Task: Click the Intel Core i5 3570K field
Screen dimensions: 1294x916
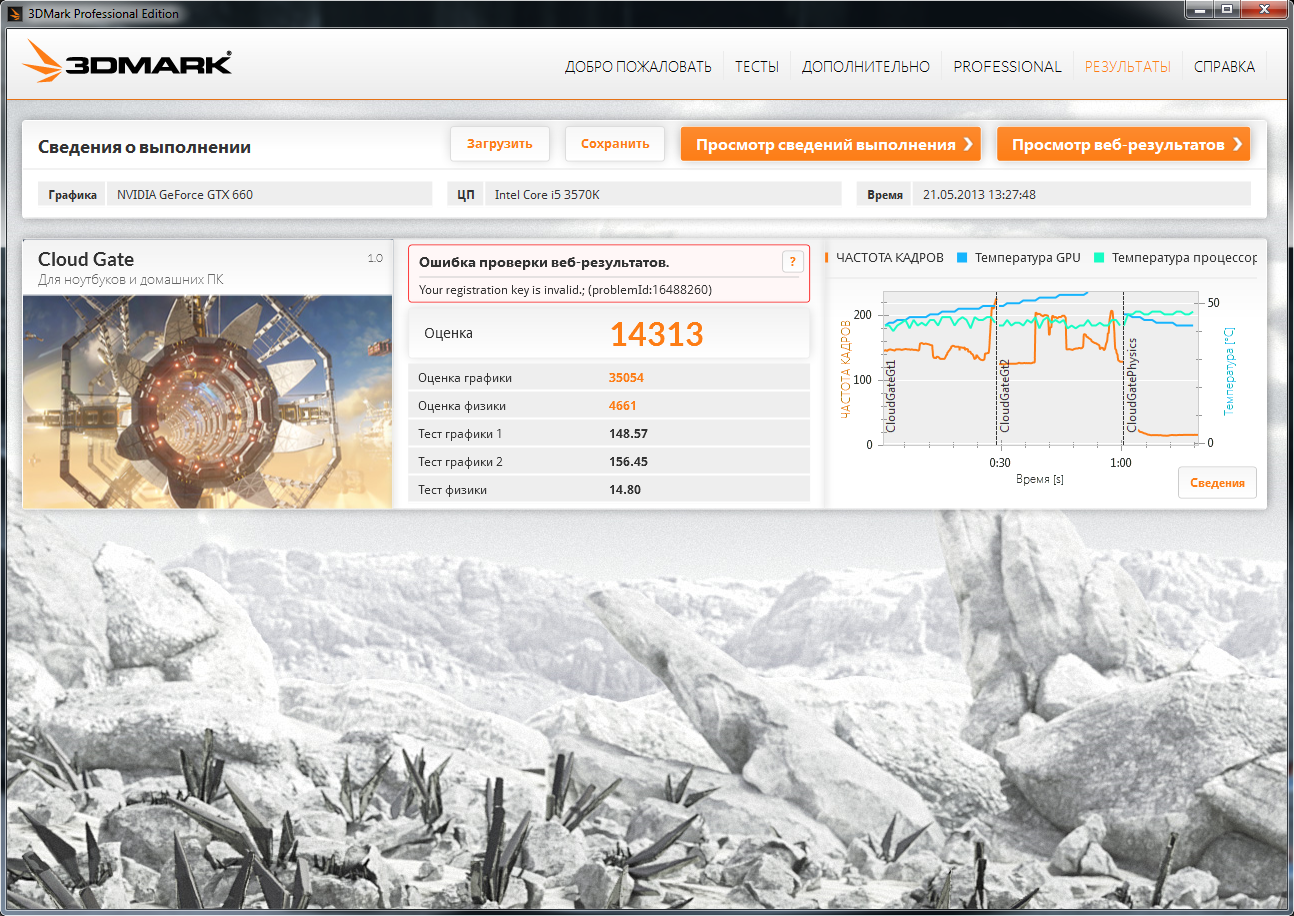Action: tap(662, 195)
